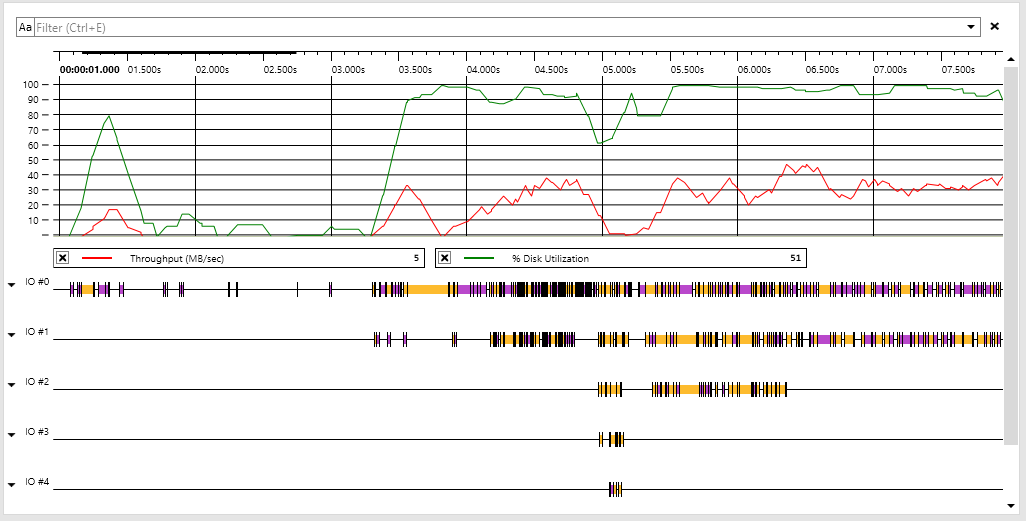Image resolution: width=1026 pixels, height=521 pixels.
Task: Expand the IO #2 row arrow
Action: coord(11,385)
